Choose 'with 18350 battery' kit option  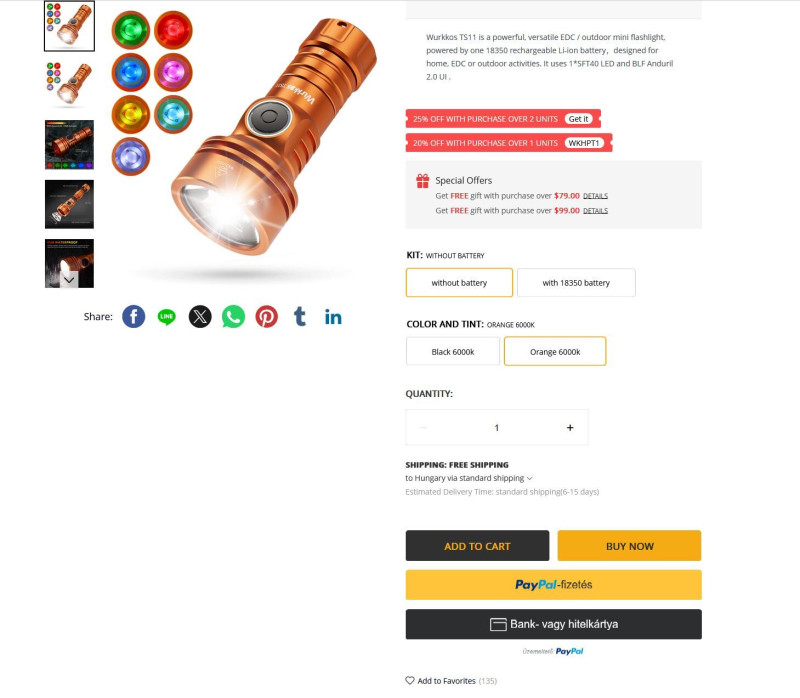[x=576, y=282]
